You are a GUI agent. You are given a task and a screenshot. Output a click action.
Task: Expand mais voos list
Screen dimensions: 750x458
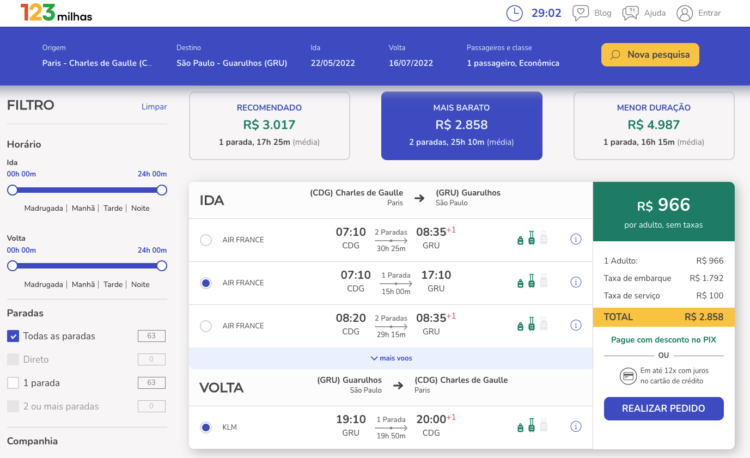point(390,357)
